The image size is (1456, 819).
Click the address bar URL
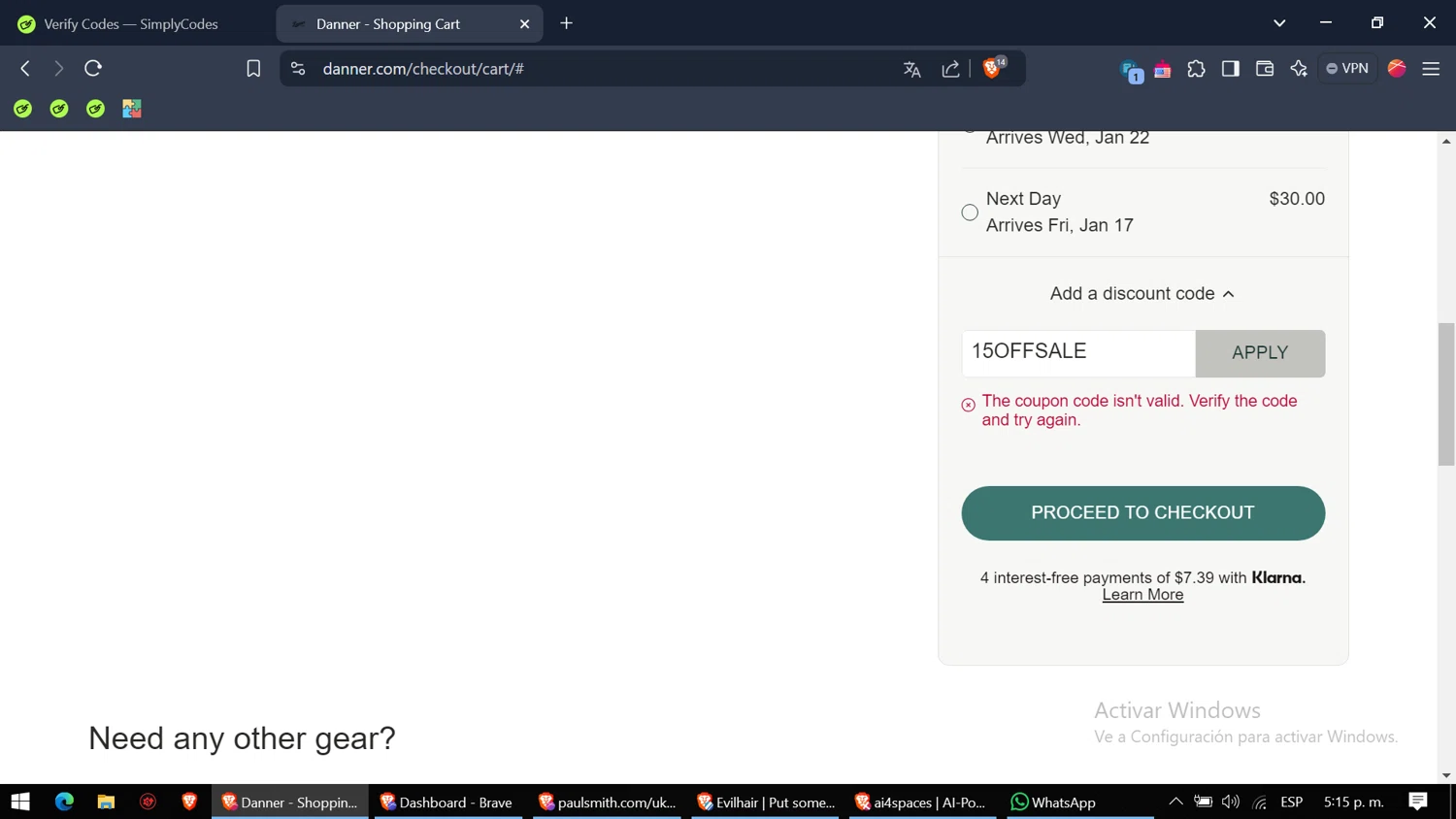click(x=423, y=69)
